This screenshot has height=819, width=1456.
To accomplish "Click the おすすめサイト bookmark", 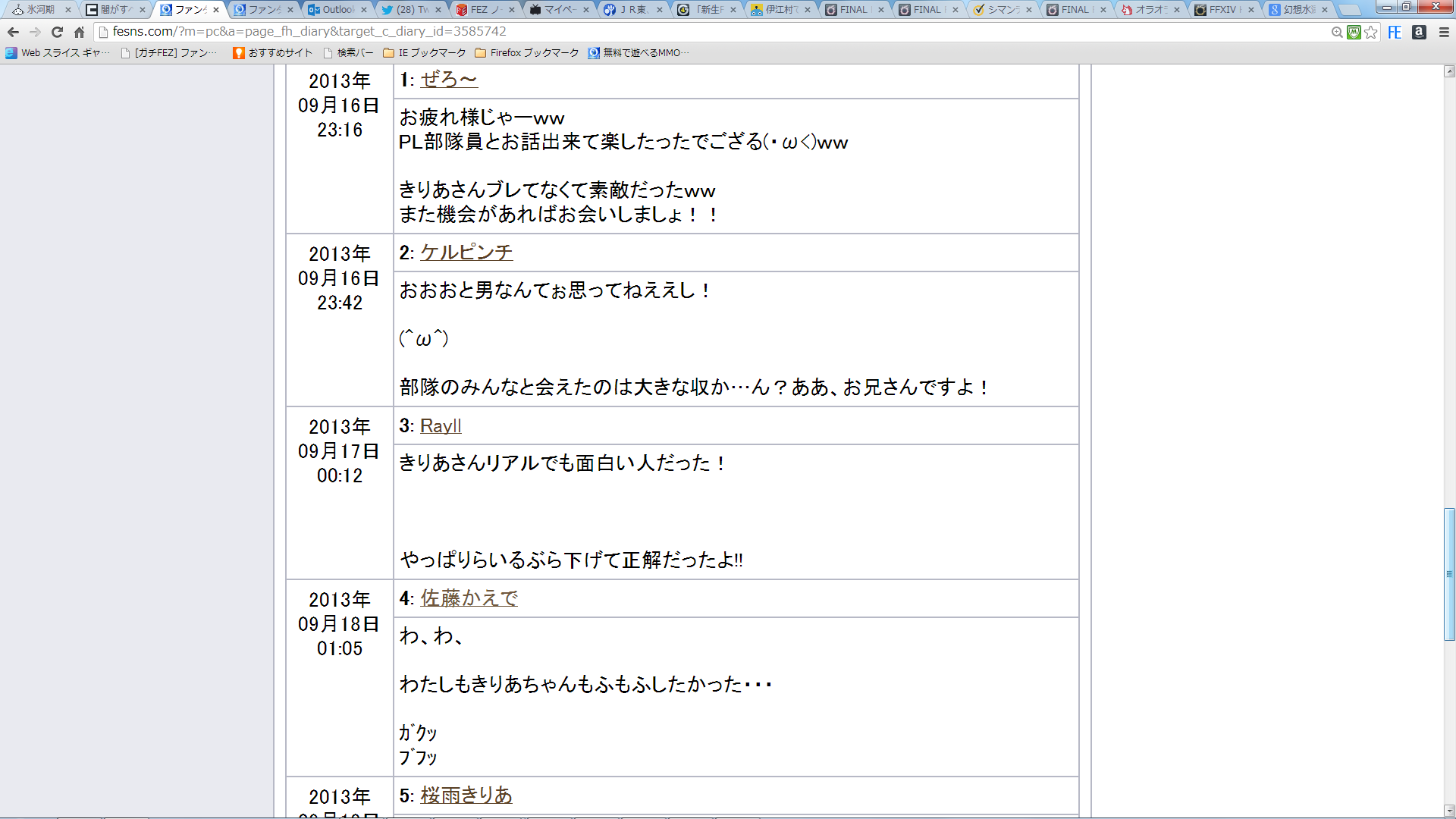I will (x=273, y=53).
